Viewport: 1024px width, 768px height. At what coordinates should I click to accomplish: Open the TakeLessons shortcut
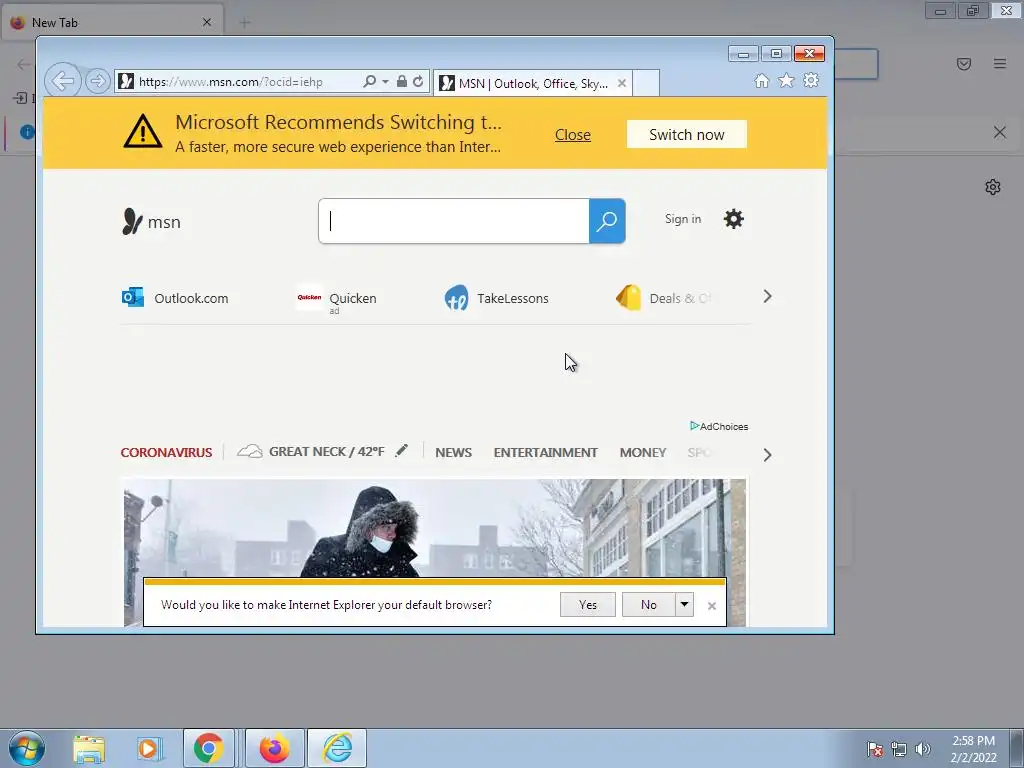click(x=496, y=298)
